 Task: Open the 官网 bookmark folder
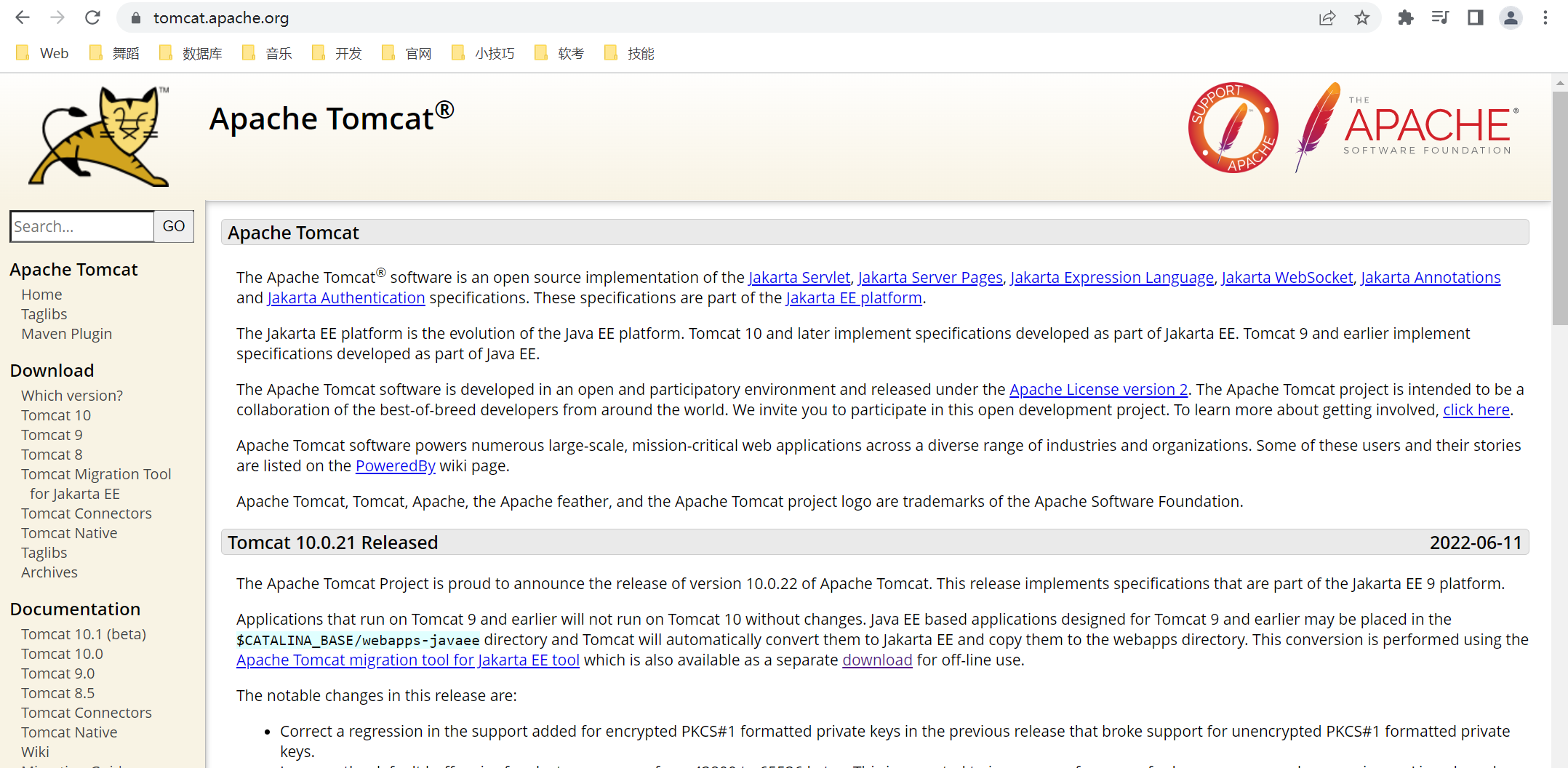(407, 53)
